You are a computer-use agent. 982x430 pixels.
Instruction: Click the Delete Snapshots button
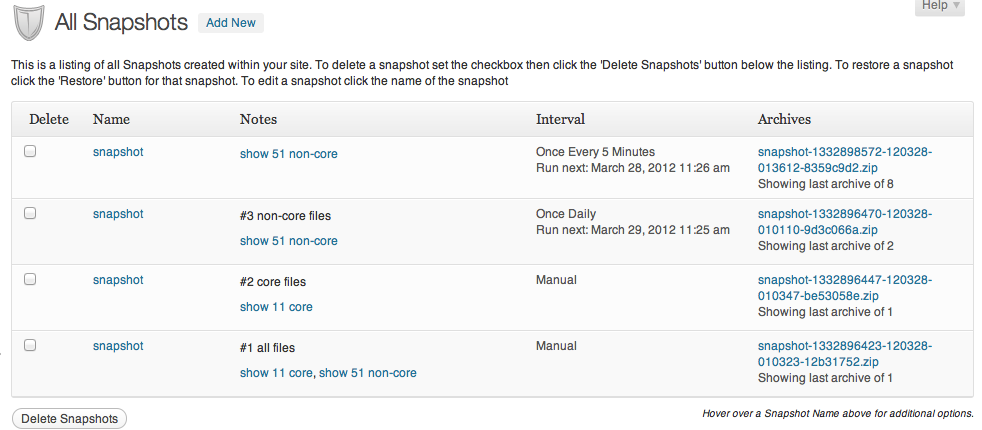(x=70, y=419)
